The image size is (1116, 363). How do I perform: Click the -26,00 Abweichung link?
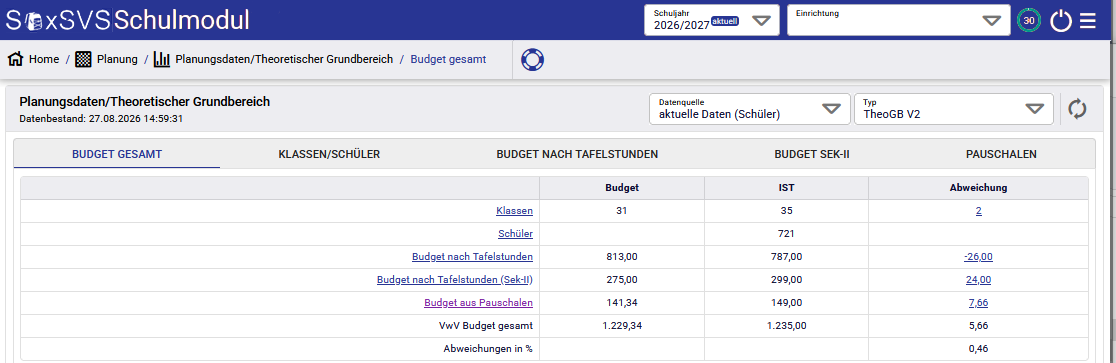click(978, 257)
